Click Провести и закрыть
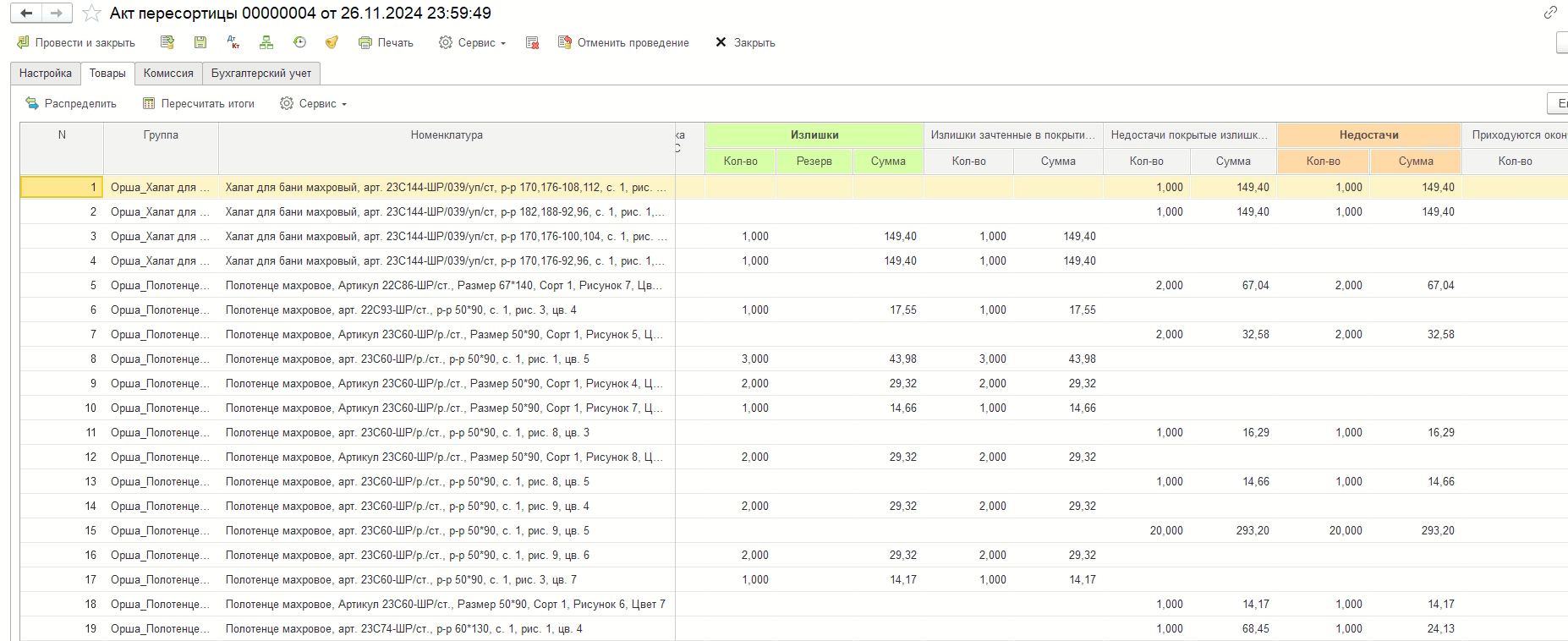Image resolution: width=1568 pixels, height=641 pixels. click(76, 42)
